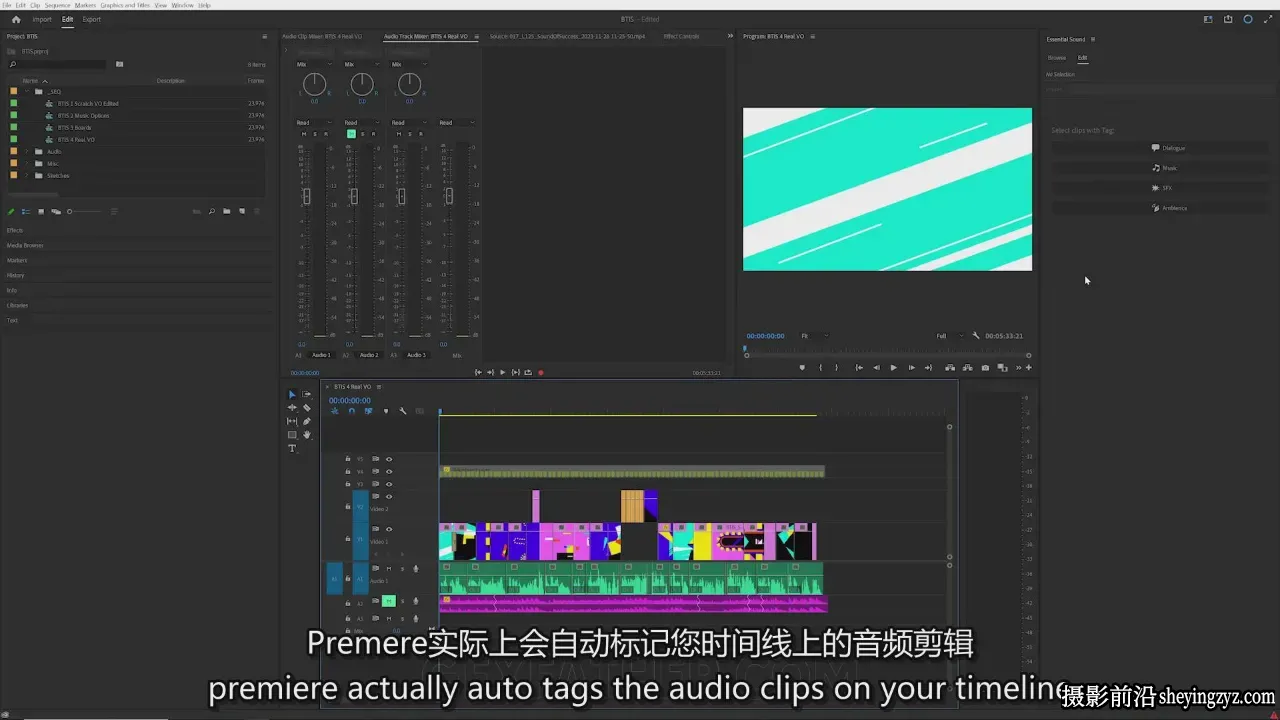Open Program monitor button editor plus

[1028, 368]
